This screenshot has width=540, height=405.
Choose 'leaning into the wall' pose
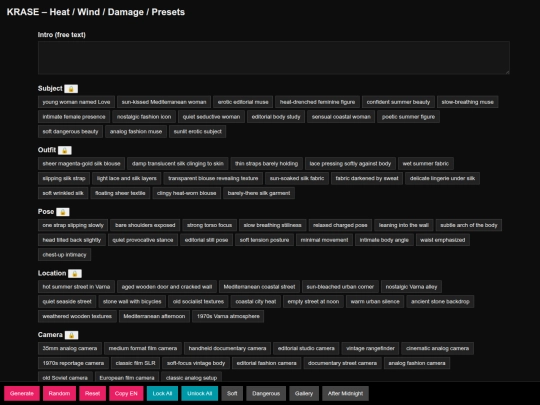pos(404,225)
